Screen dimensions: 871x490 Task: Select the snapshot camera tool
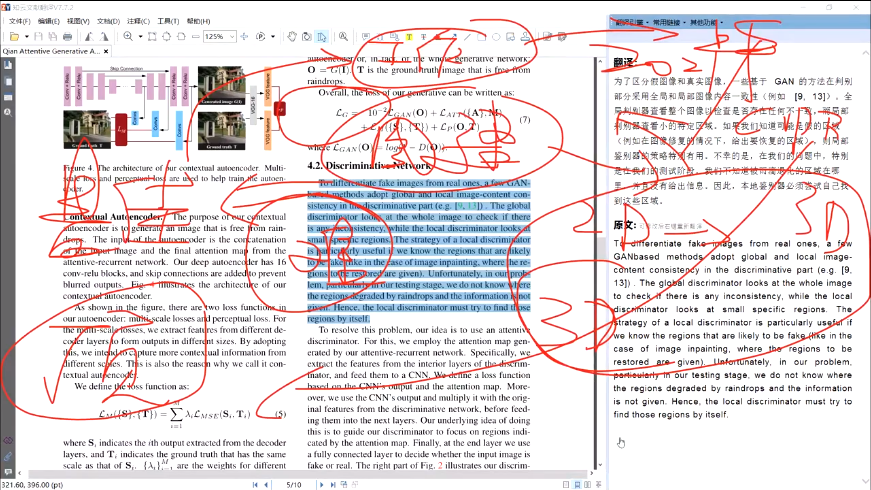click(307, 37)
